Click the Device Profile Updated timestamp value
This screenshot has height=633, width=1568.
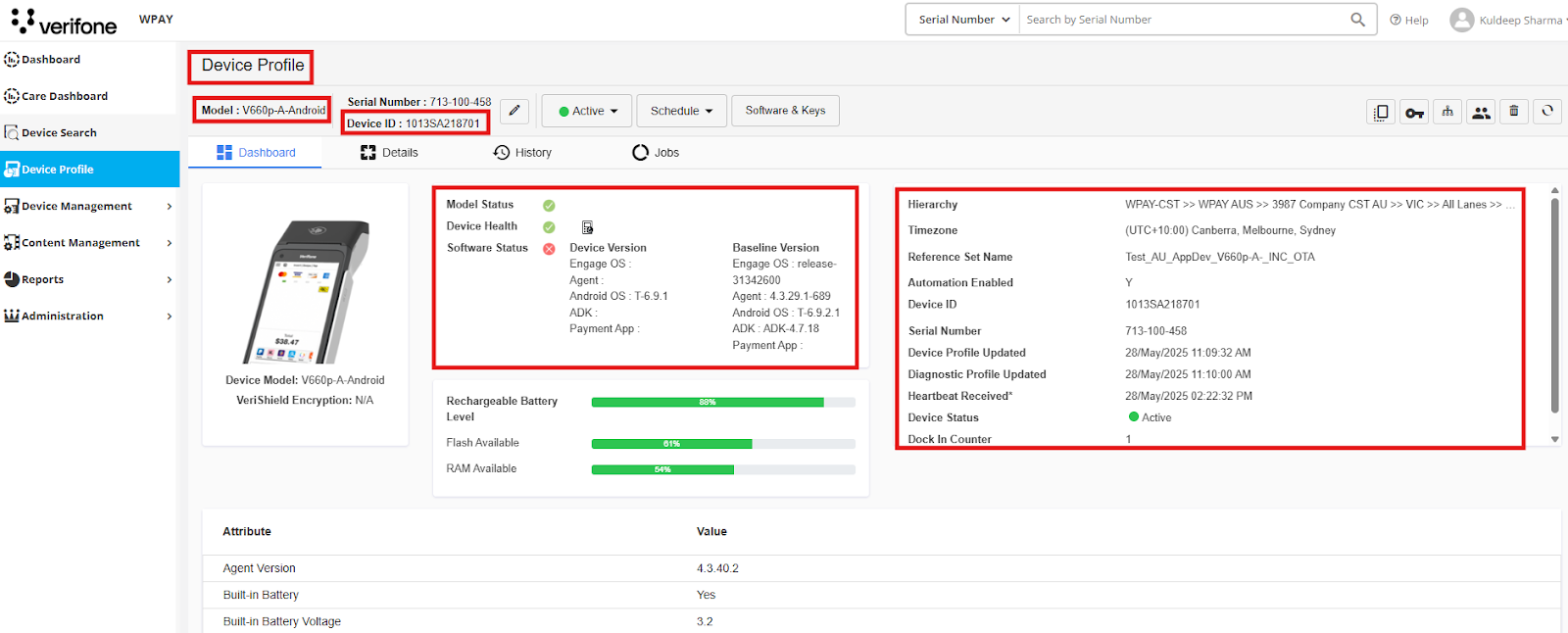[1188, 353]
